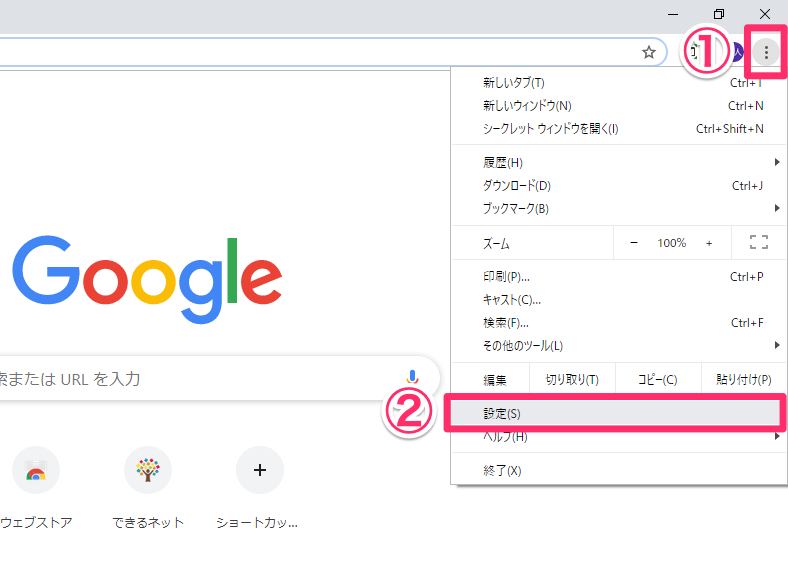788x567 pixels.
Task: Open ダウンロード(D) from the menu
Action: [619, 185]
